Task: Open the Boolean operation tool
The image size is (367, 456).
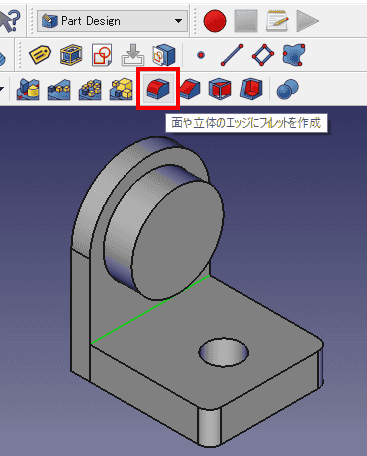Action: tap(287, 89)
